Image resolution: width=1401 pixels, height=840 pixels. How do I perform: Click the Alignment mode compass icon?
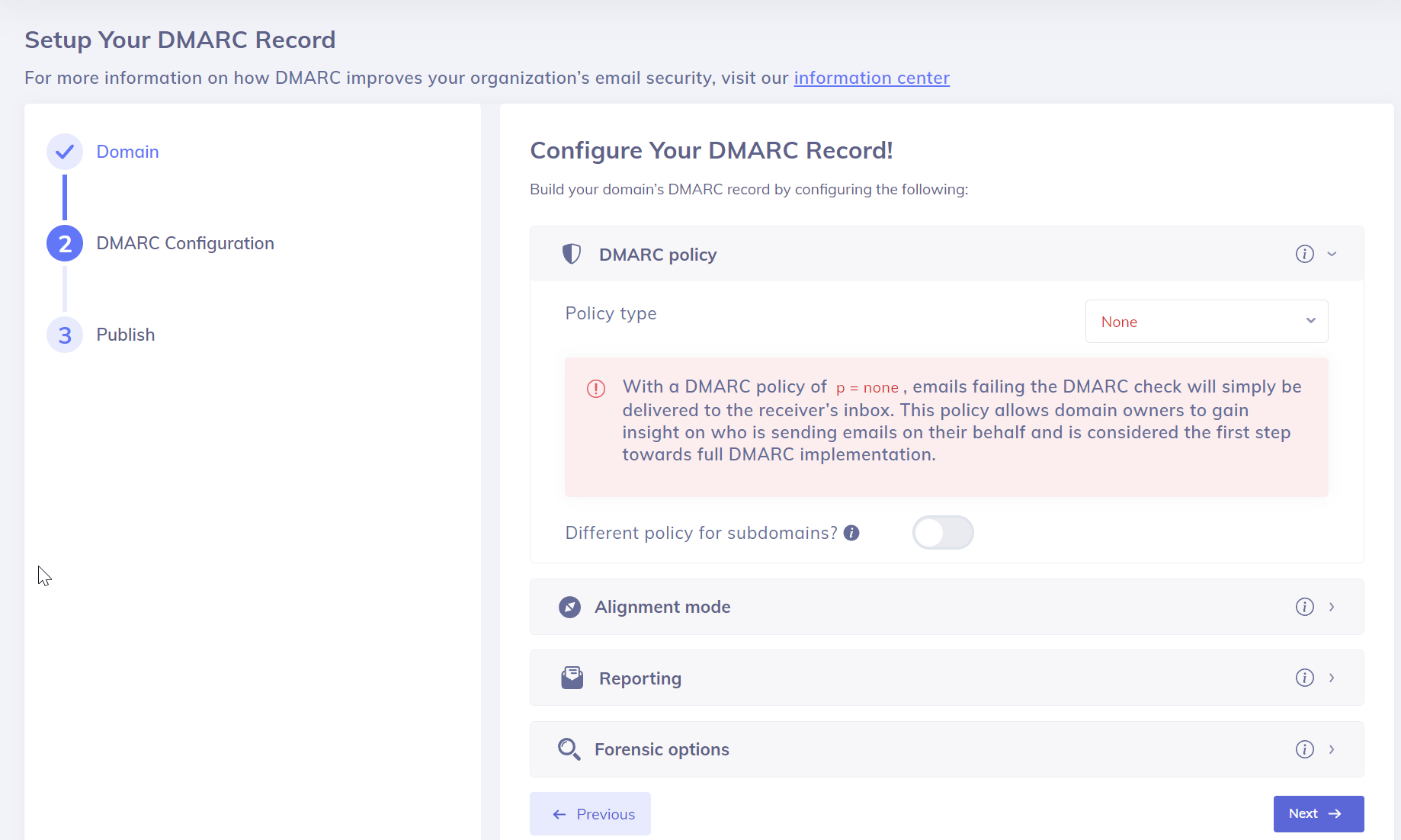(x=569, y=607)
